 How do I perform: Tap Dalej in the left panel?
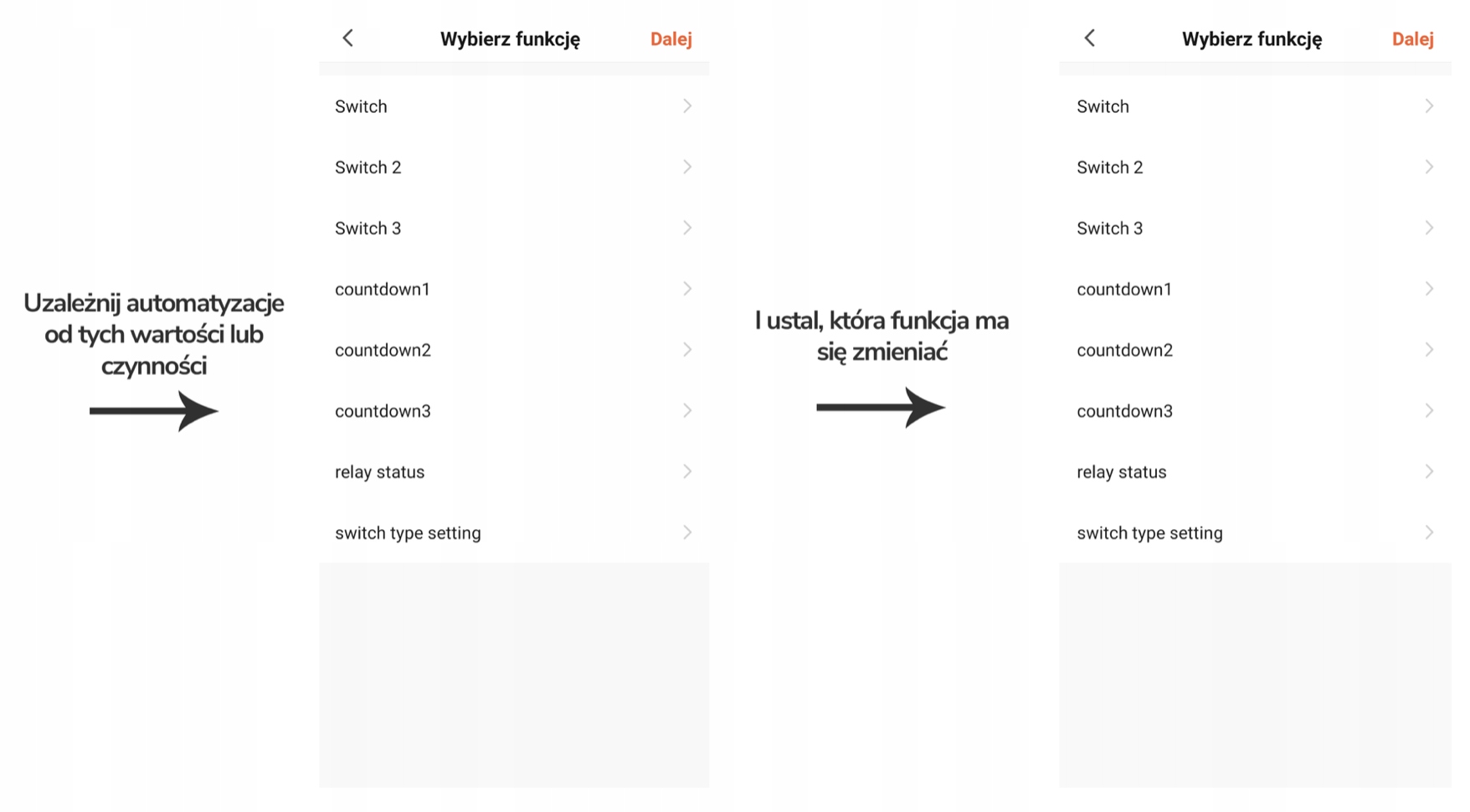click(x=671, y=39)
